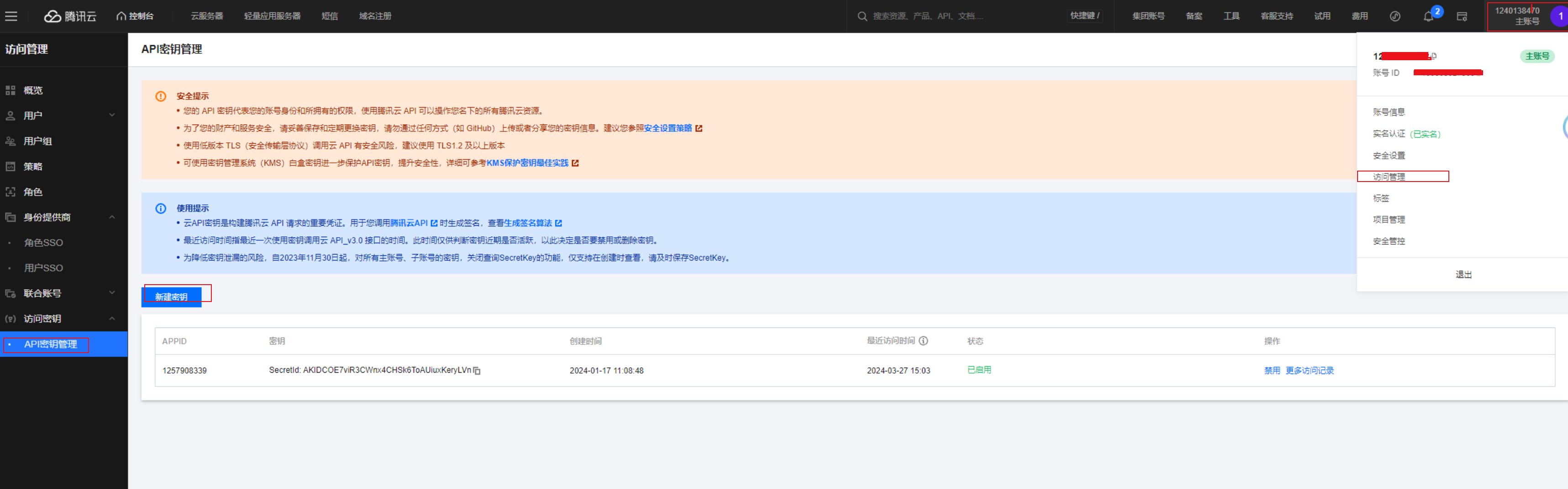Click the 概览 overview grid icon
This screenshot has height=489, width=1568.
tap(10, 90)
